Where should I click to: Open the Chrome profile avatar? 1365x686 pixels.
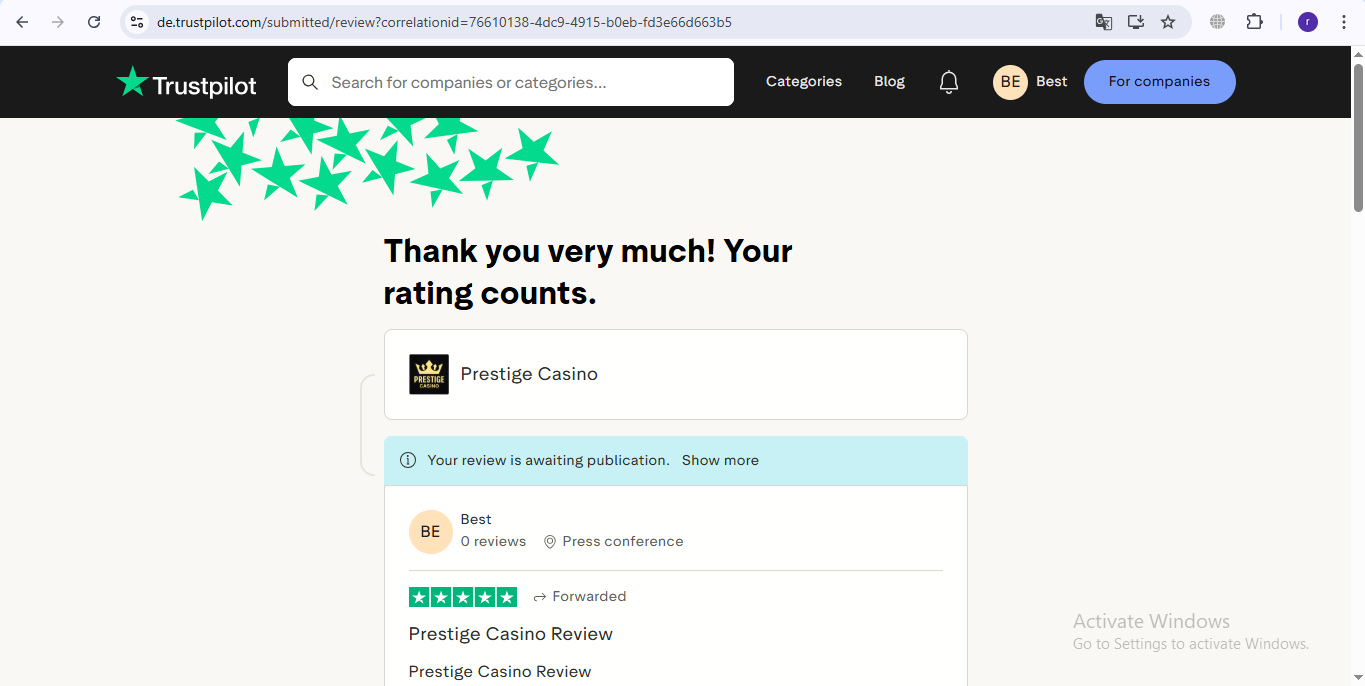click(1308, 22)
